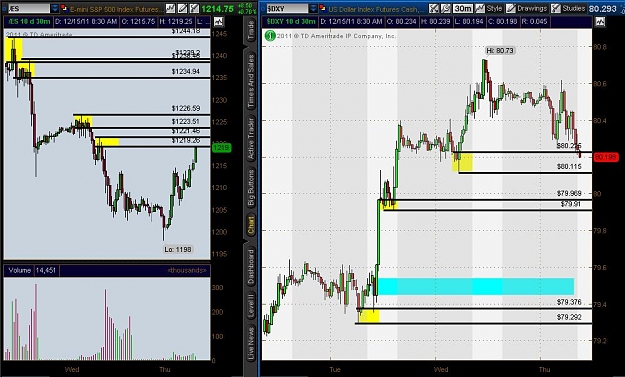Viewport: 625px width, 377px height.
Task: Open the Trade sidebar tab
Action: pos(251,30)
